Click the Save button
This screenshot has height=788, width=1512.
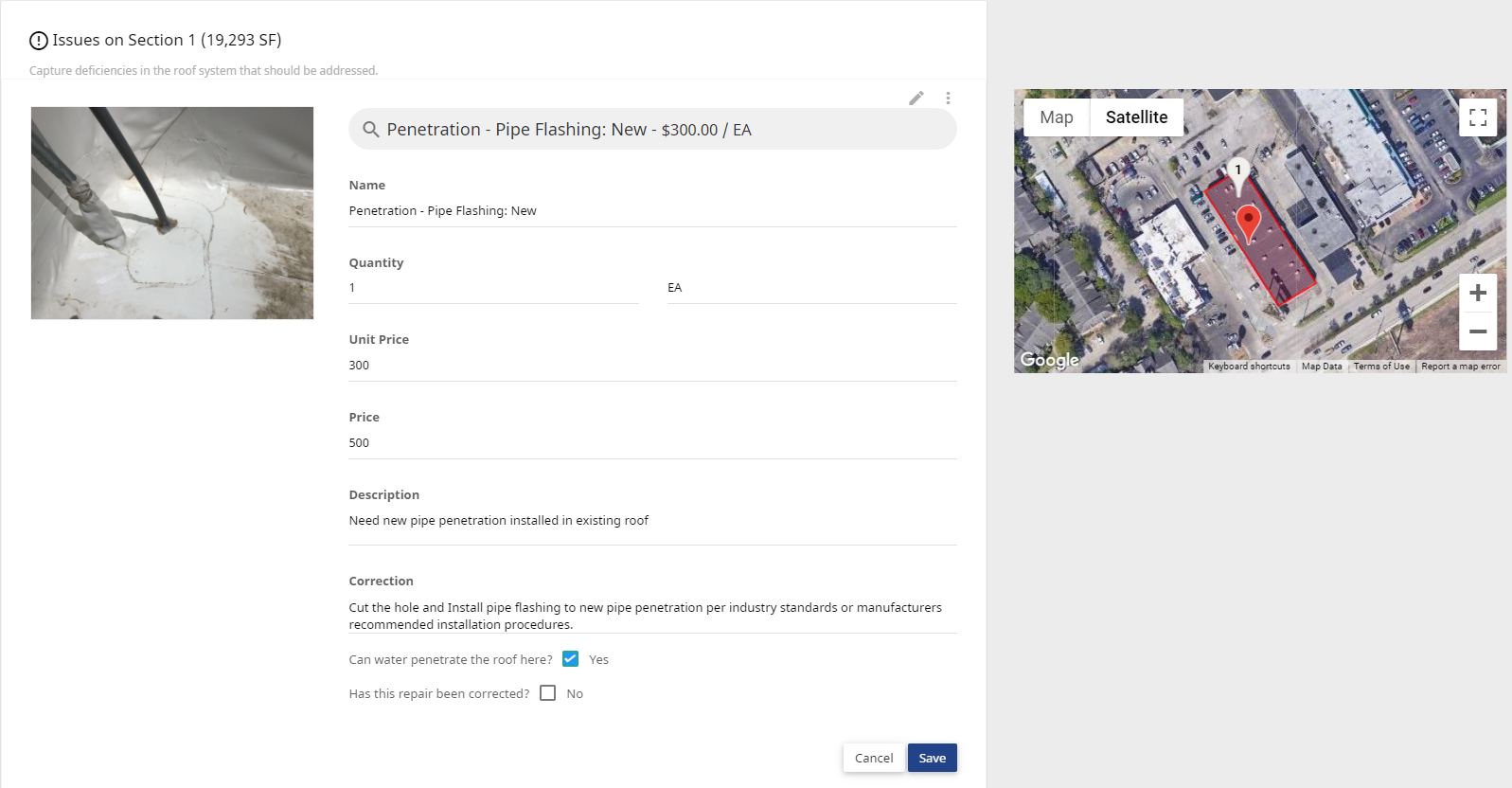tap(933, 758)
